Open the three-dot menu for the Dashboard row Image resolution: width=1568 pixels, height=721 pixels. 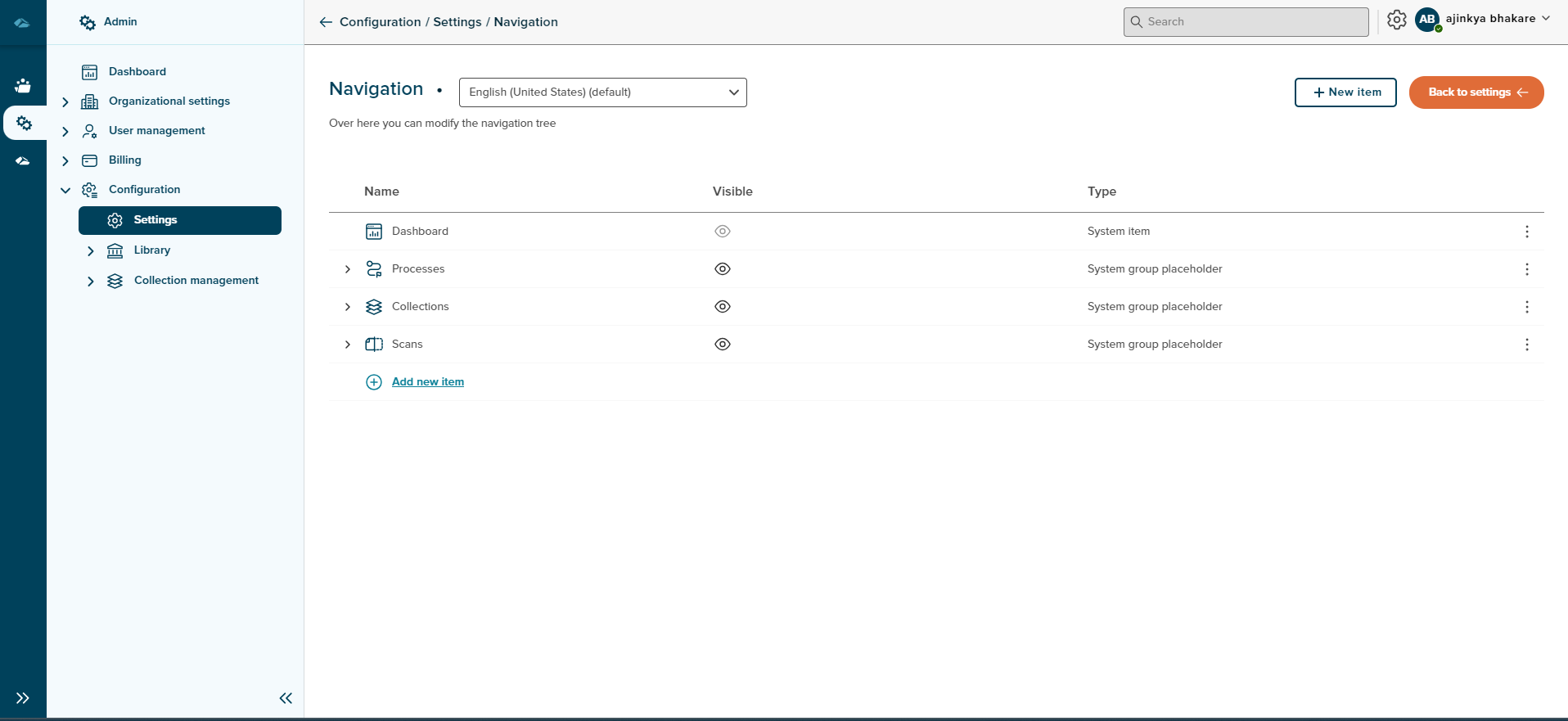coord(1526,232)
